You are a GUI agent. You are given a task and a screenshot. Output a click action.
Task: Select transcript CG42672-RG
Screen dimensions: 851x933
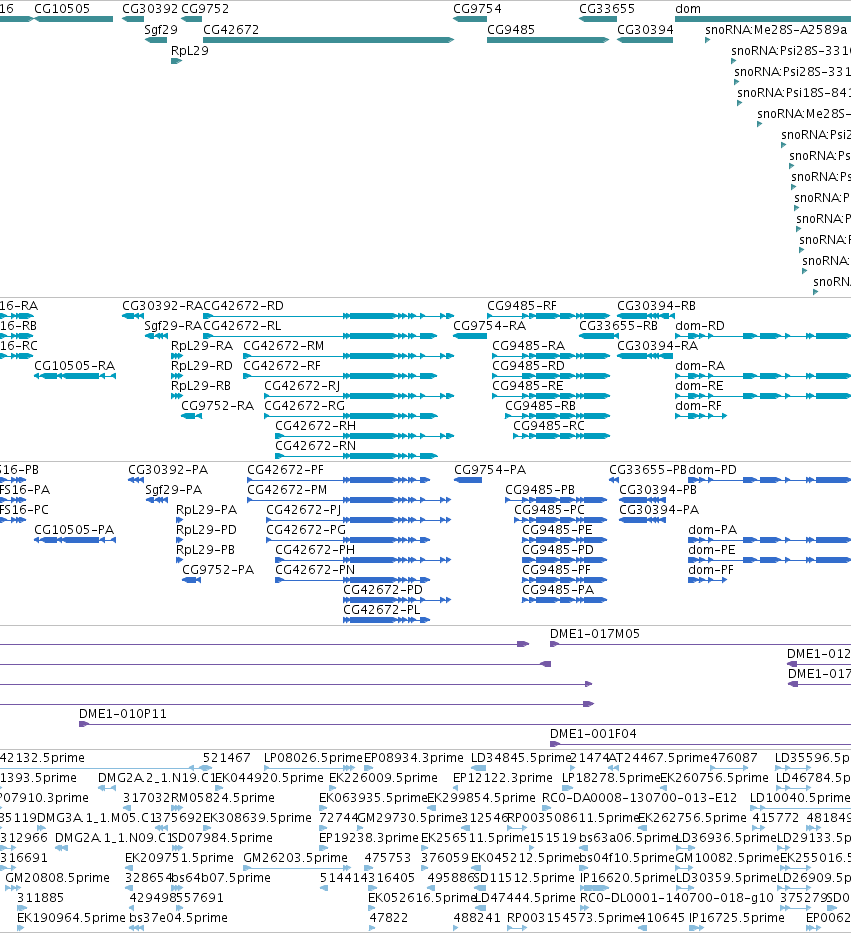pos(351,416)
